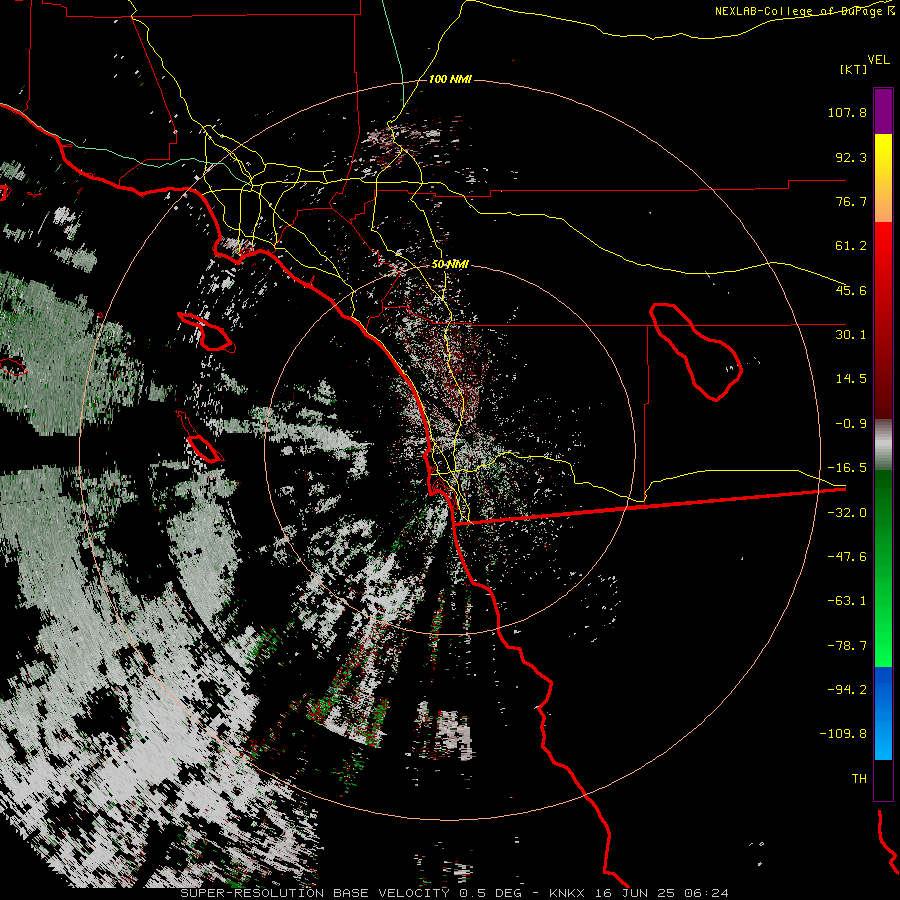Viewport: 900px width, 900px height.
Task: Click the 30.1 velocity scale value
Action: [851, 335]
